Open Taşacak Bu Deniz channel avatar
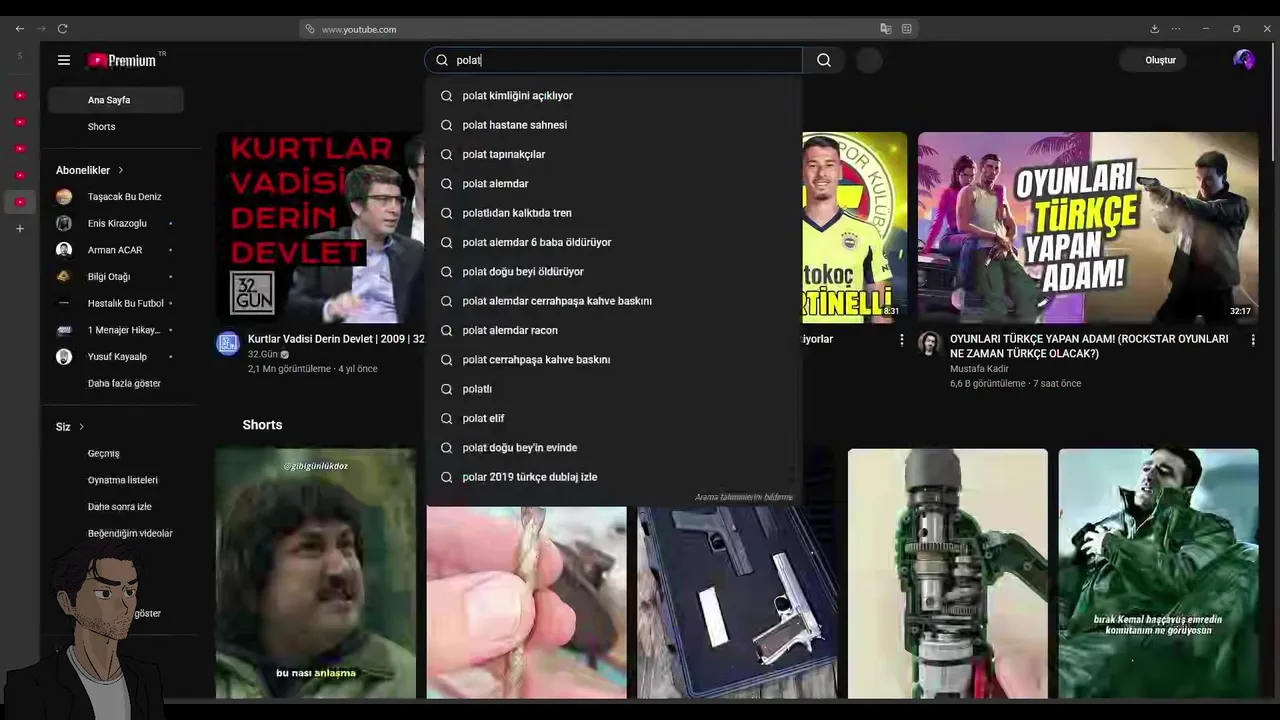The height and width of the screenshot is (720, 1280). click(x=64, y=197)
